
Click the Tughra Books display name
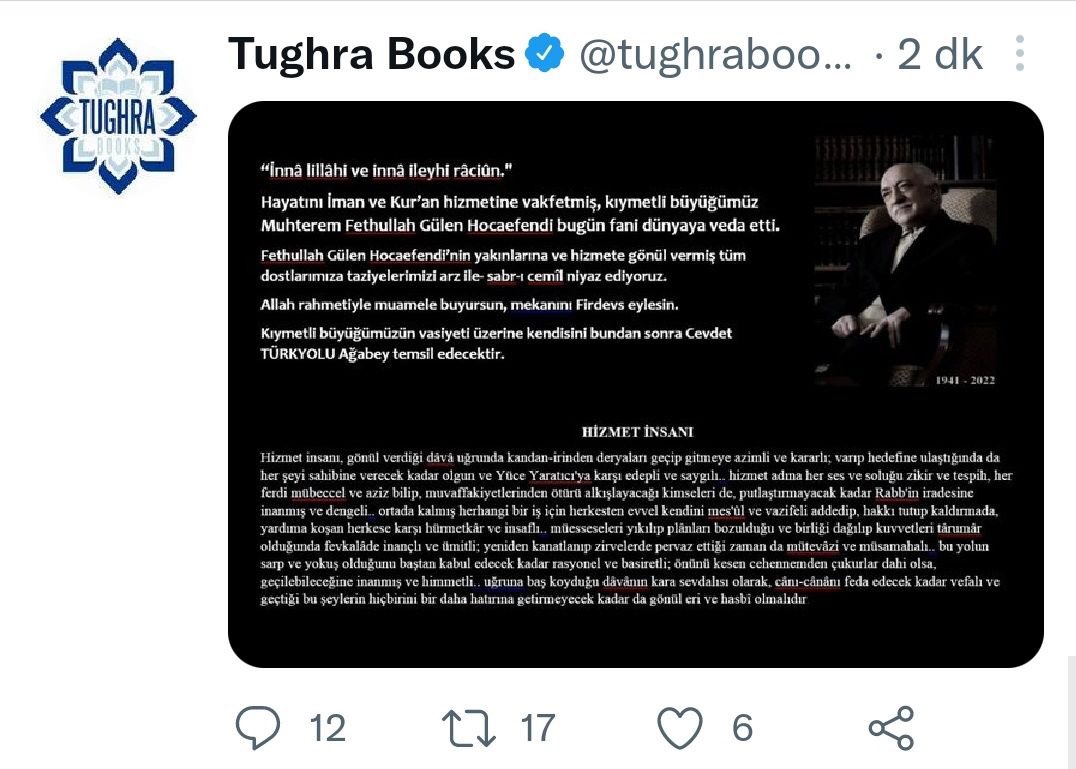[371, 54]
